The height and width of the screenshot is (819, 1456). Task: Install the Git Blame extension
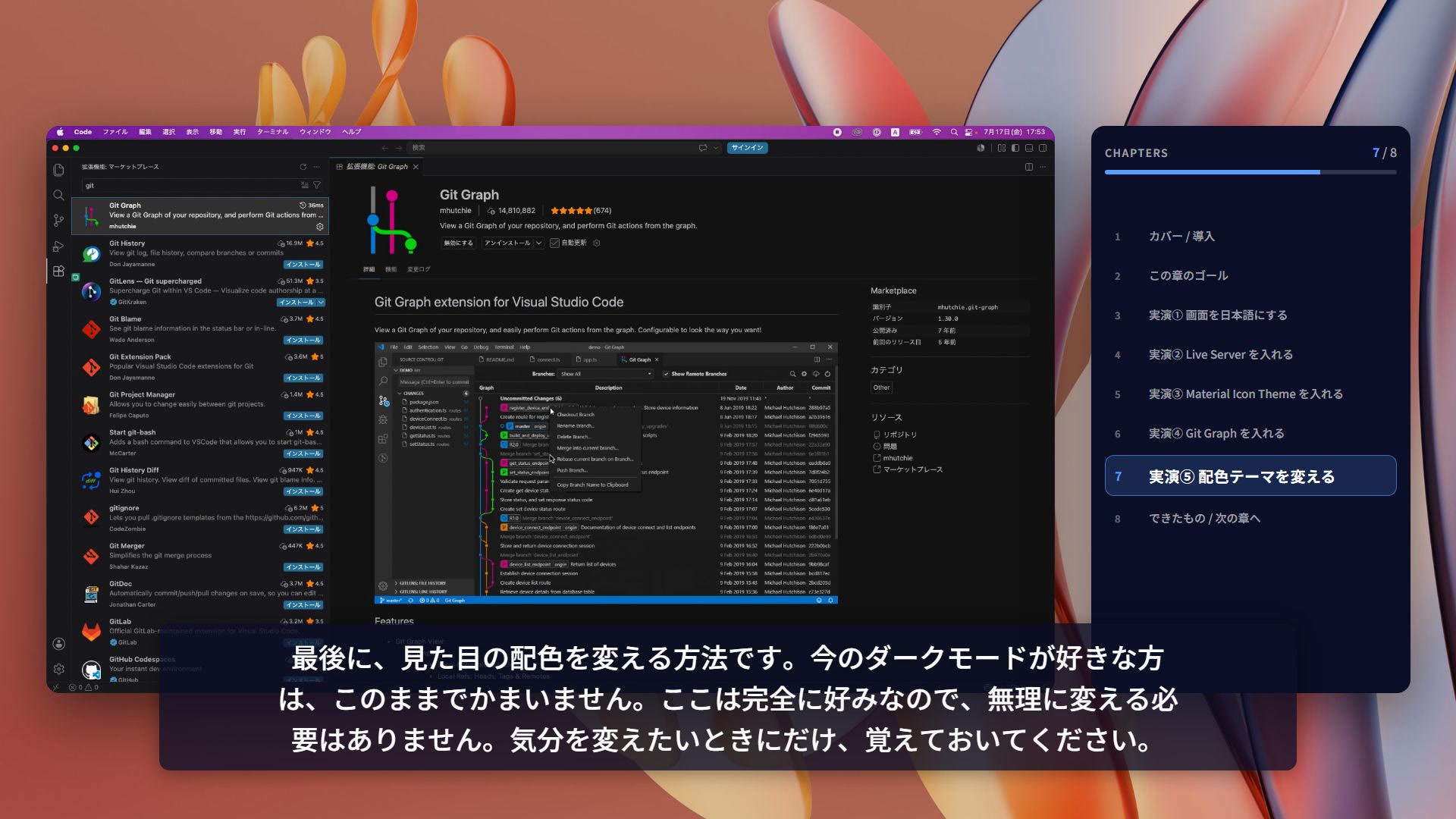303,340
